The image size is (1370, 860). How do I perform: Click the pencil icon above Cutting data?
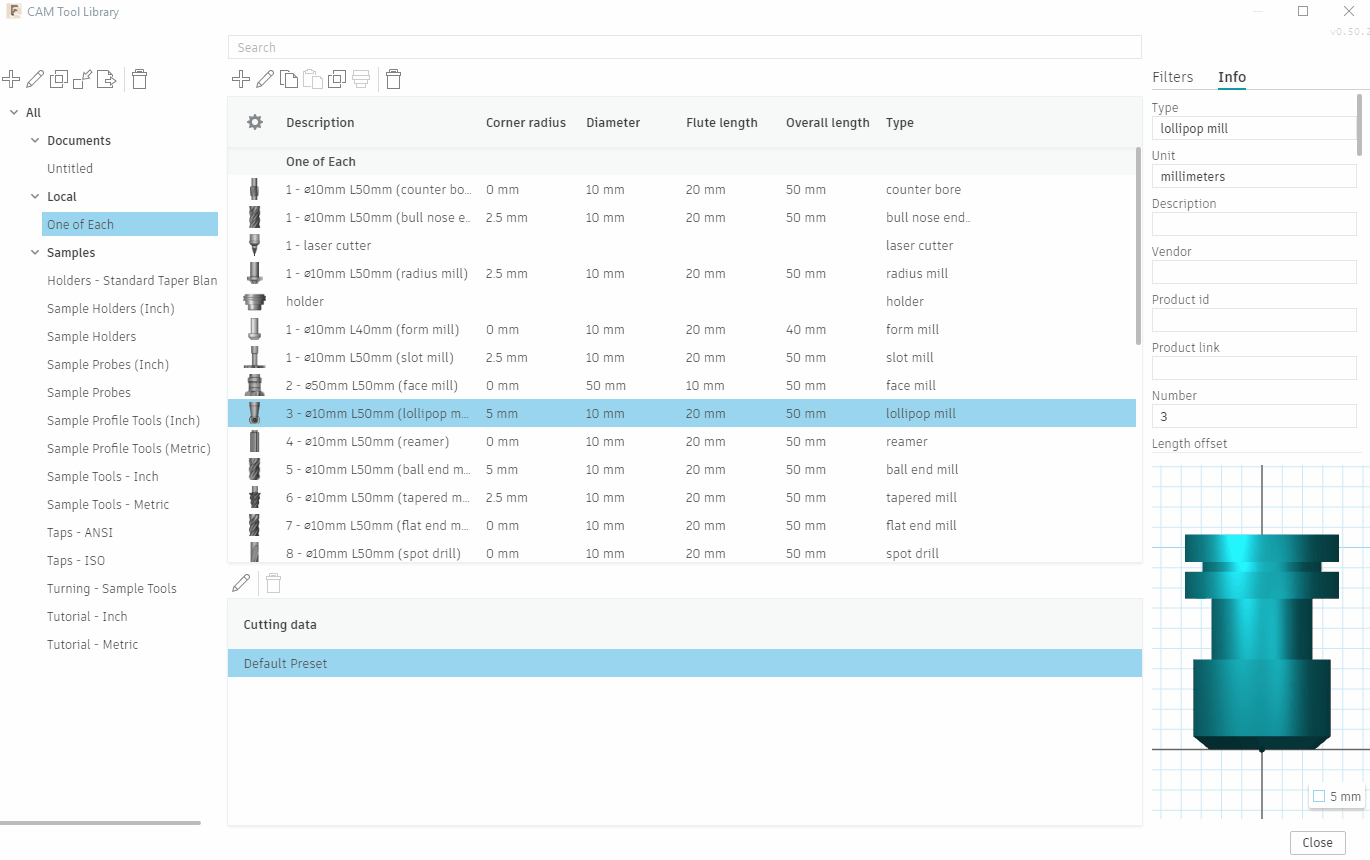pos(241,583)
